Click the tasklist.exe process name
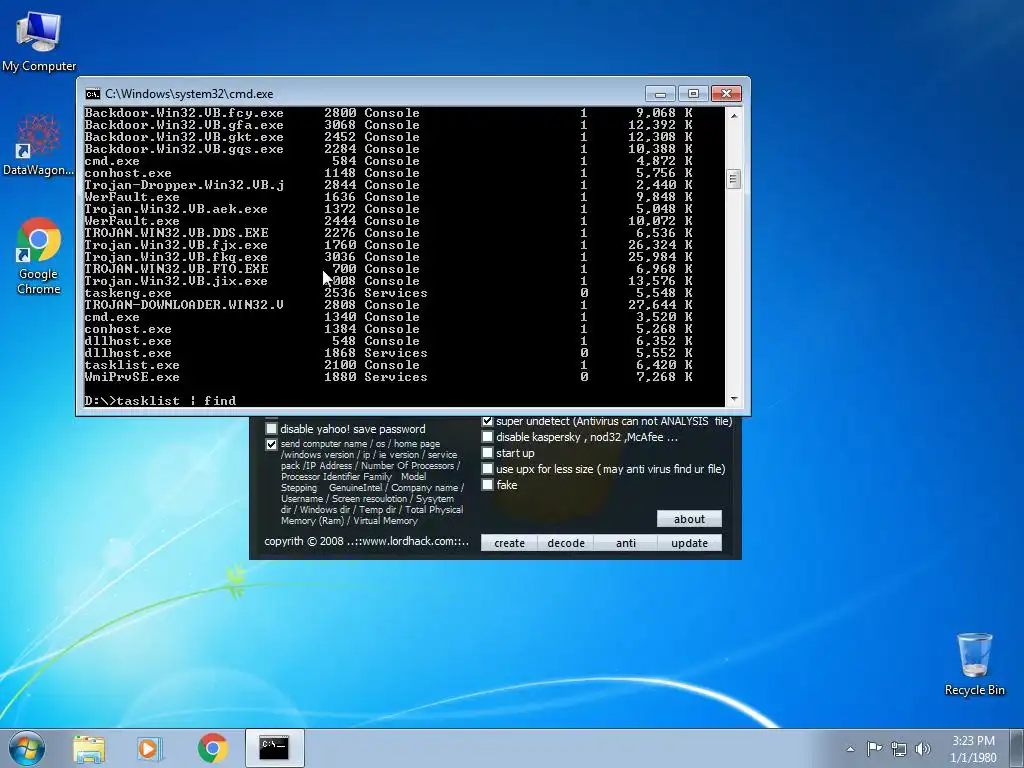Viewport: 1024px width, 768px height. click(x=132, y=365)
